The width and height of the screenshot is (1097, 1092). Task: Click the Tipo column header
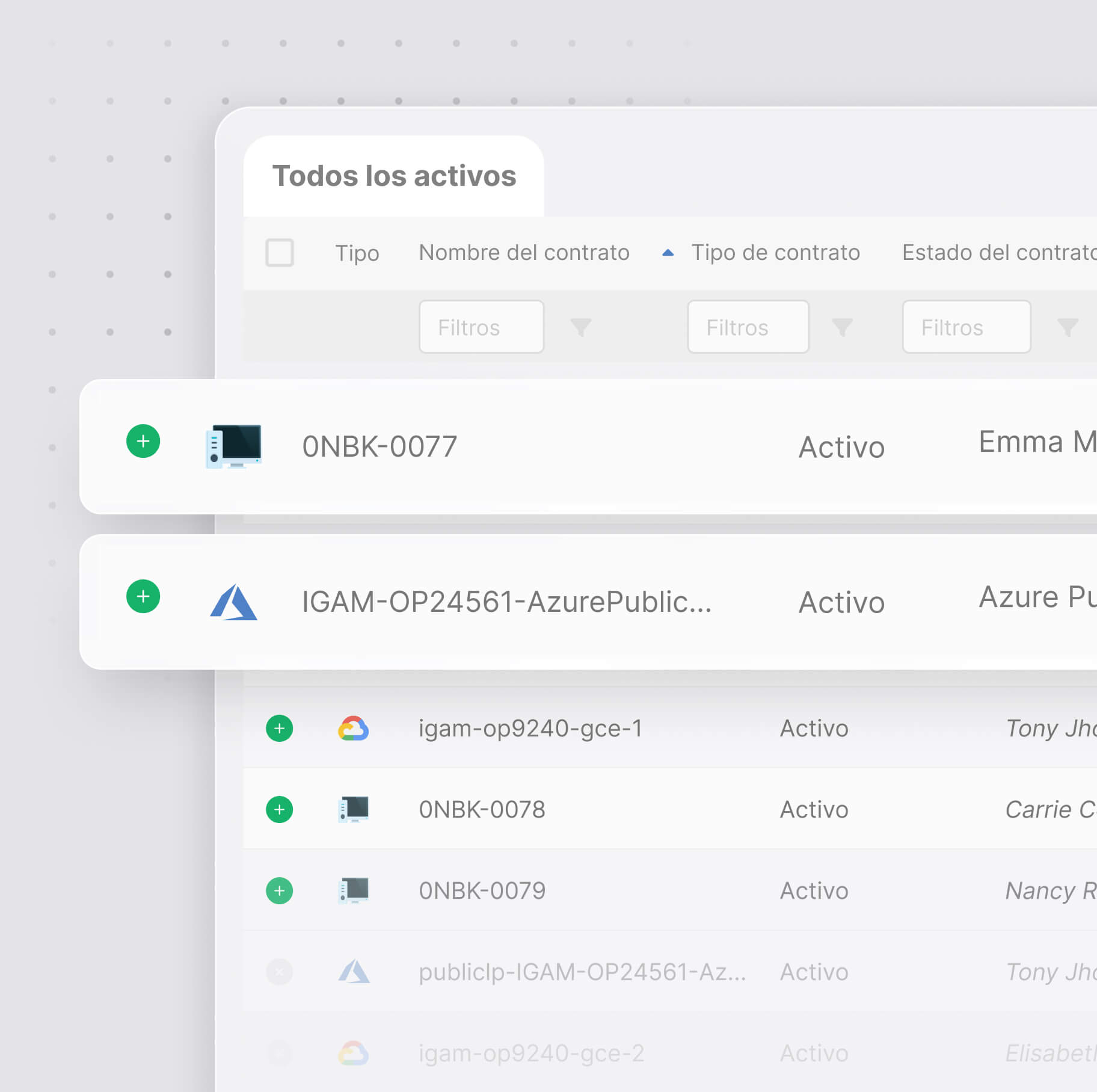click(357, 253)
